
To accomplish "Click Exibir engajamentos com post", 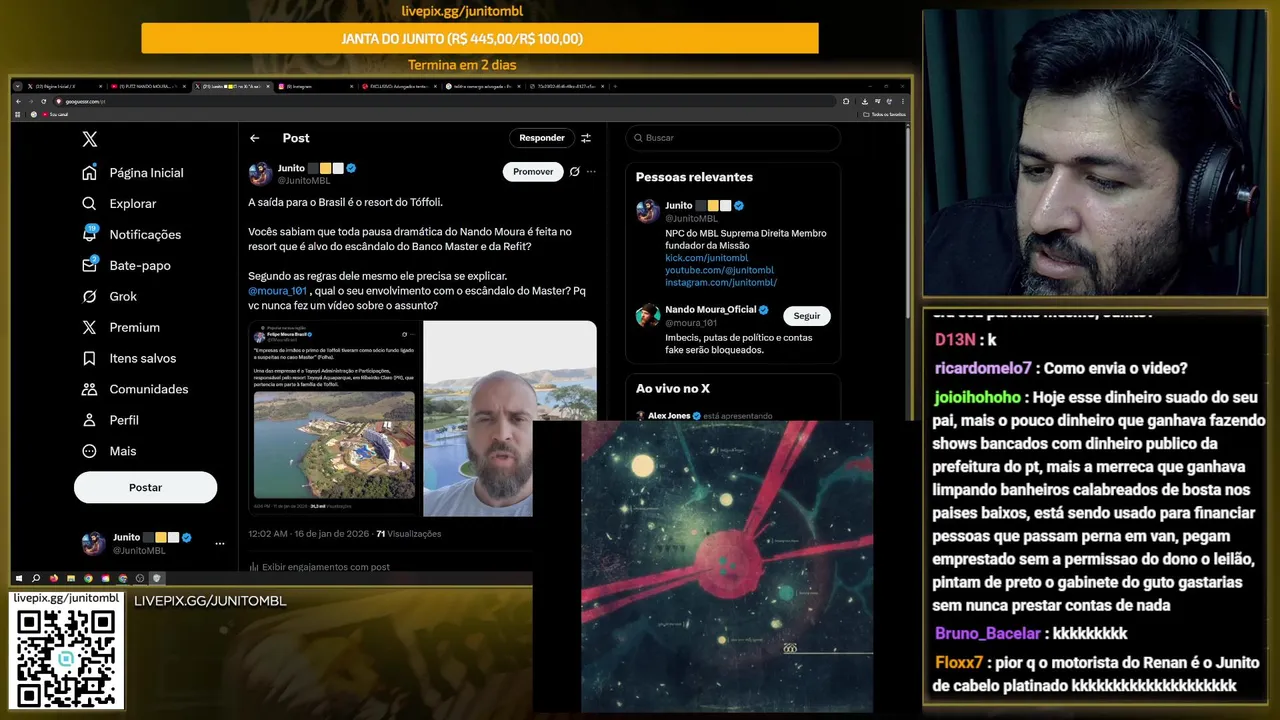I will (x=320, y=567).
